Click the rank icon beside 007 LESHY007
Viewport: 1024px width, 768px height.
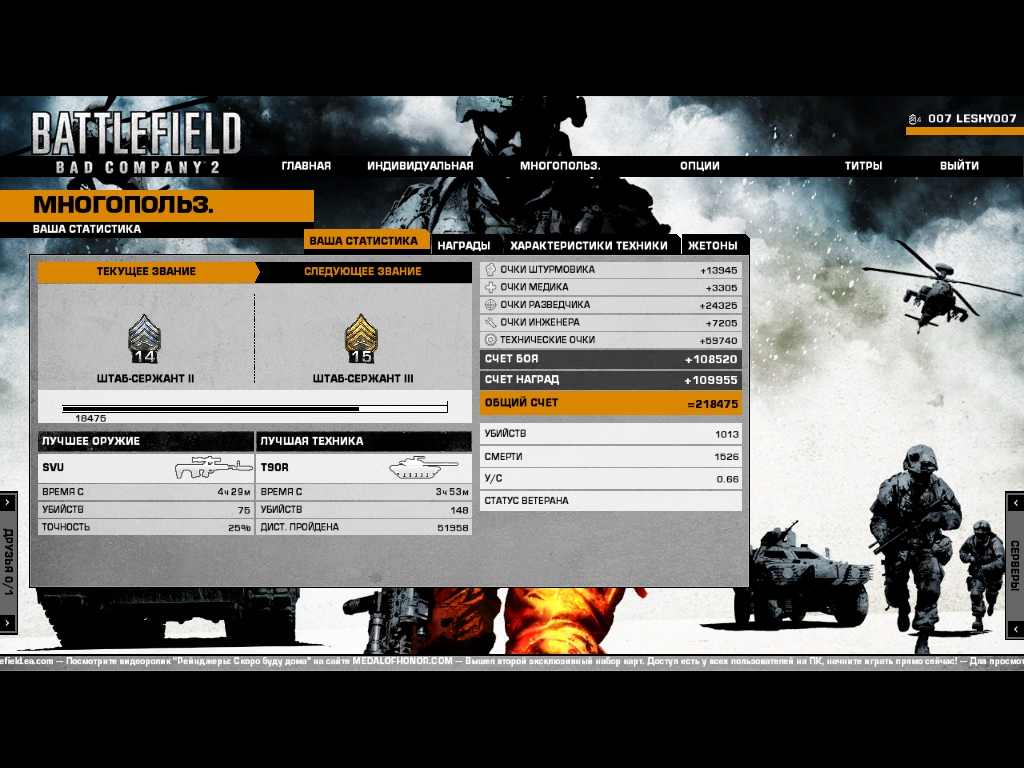[914, 119]
